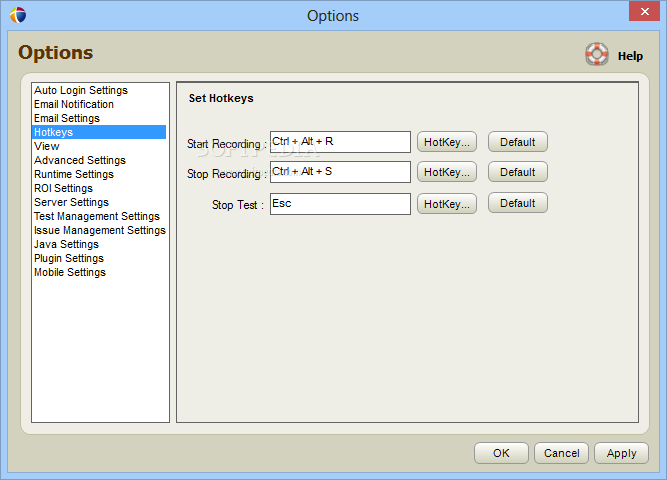The width and height of the screenshot is (667, 480).
Task: Click the Help lifebuoy icon
Action: point(596,54)
